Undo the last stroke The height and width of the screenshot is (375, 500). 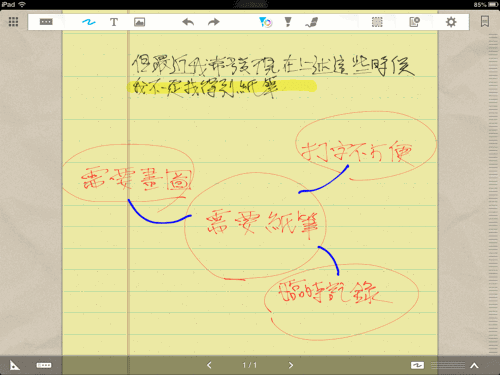188,22
